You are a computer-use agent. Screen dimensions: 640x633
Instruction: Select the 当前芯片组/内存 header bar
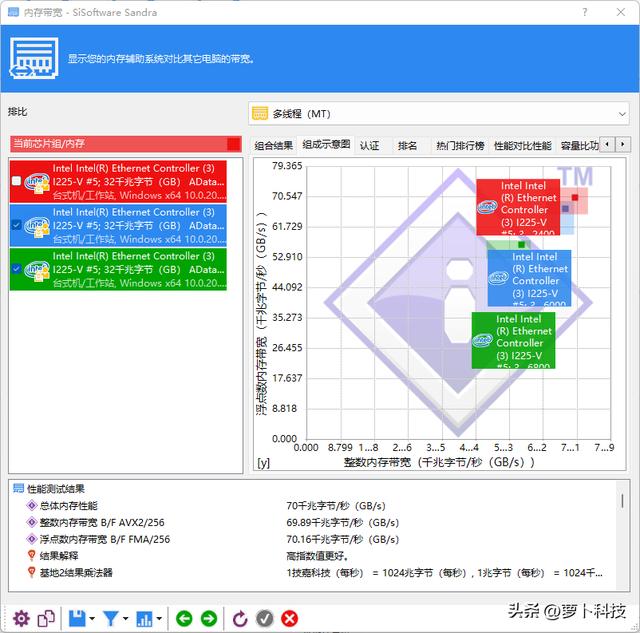point(126,144)
